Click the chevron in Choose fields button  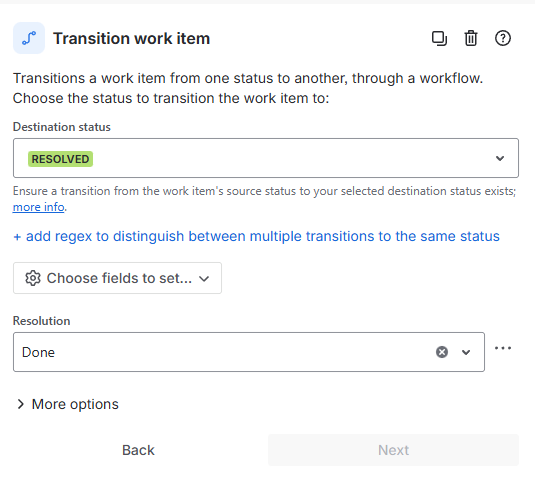click(204, 279)
